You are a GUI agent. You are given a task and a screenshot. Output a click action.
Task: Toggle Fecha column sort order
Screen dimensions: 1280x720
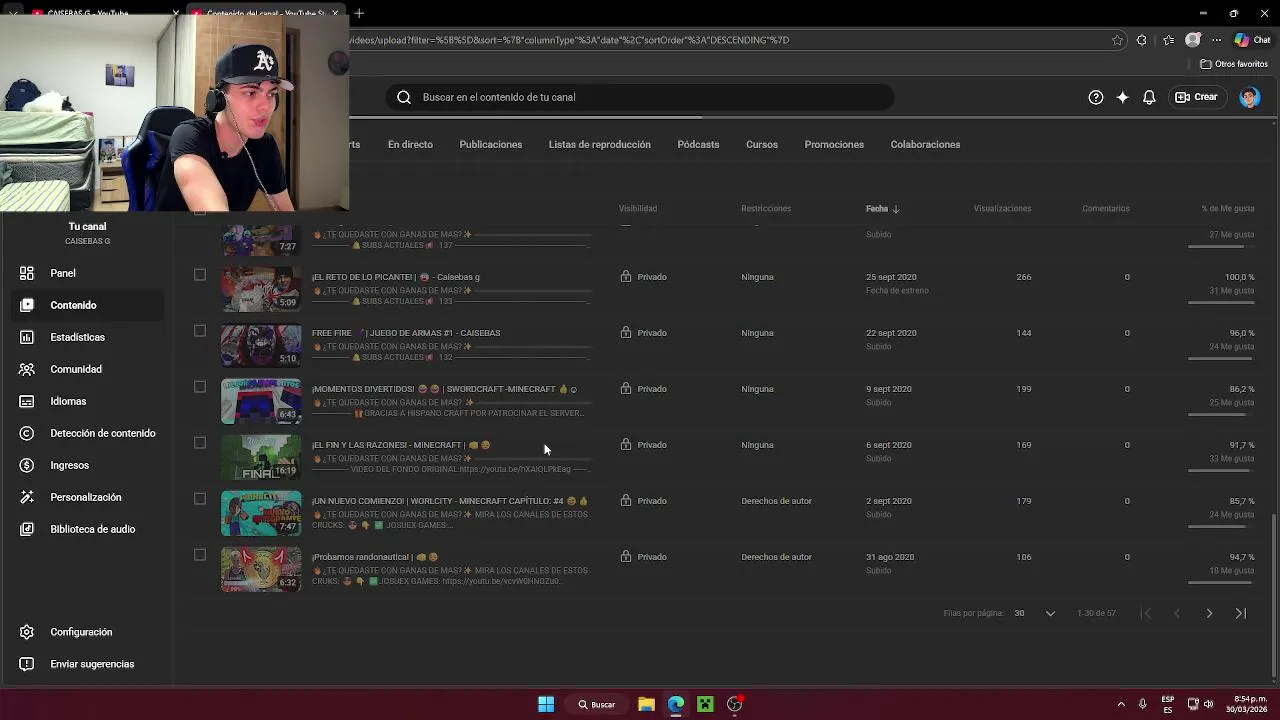(883, 209)
